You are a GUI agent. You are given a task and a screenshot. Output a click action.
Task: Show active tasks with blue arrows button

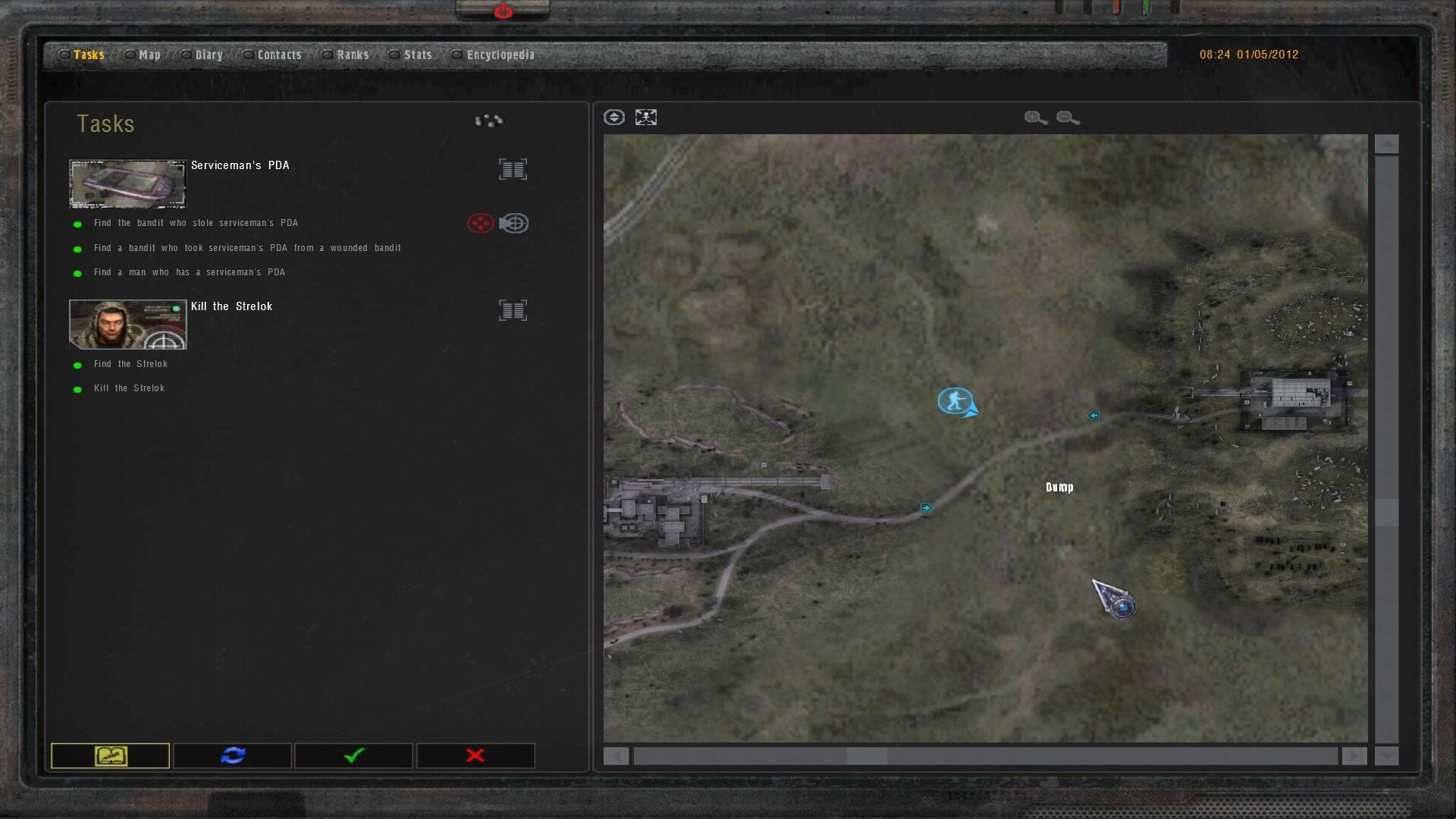(x=232, y=755)
